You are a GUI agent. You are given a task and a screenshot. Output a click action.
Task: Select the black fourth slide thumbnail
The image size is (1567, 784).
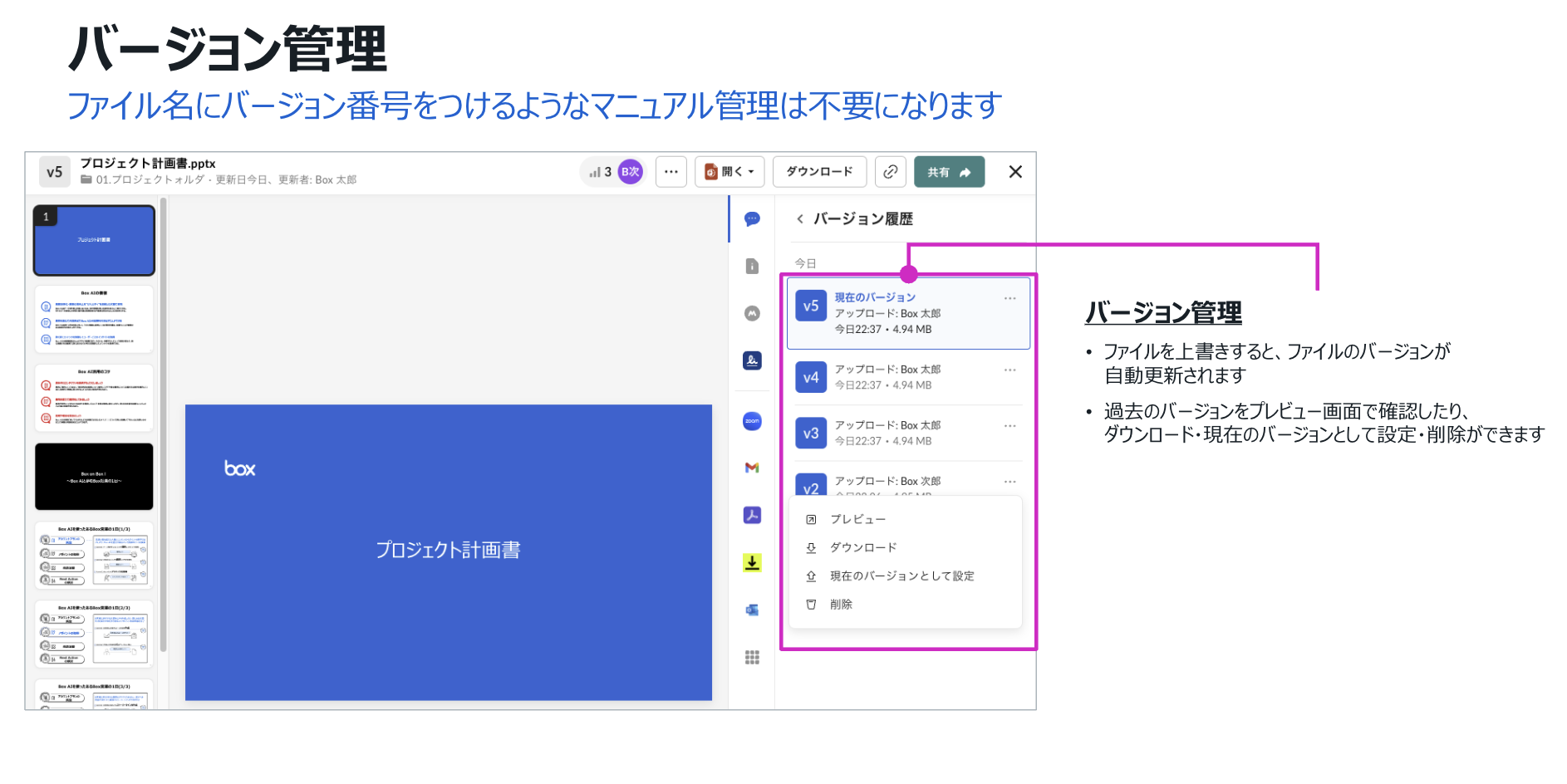[94, 476]
